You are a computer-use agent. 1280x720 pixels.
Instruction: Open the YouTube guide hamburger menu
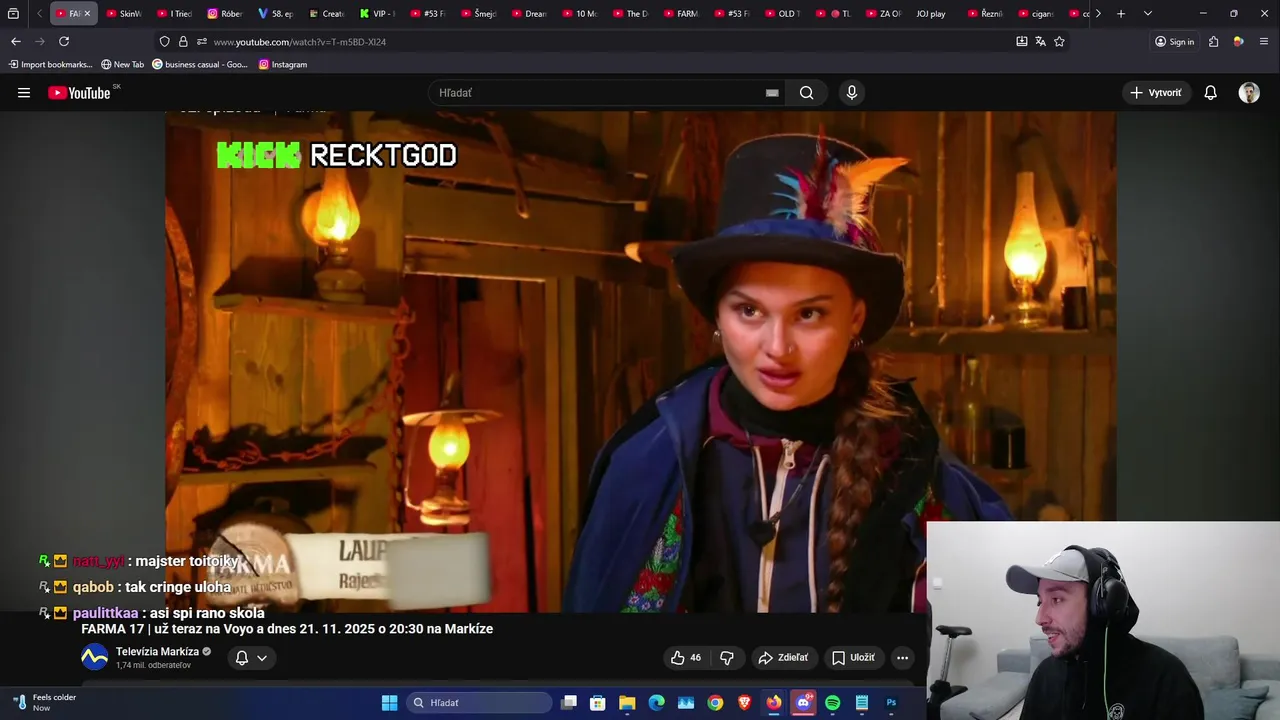click(24, 93)
